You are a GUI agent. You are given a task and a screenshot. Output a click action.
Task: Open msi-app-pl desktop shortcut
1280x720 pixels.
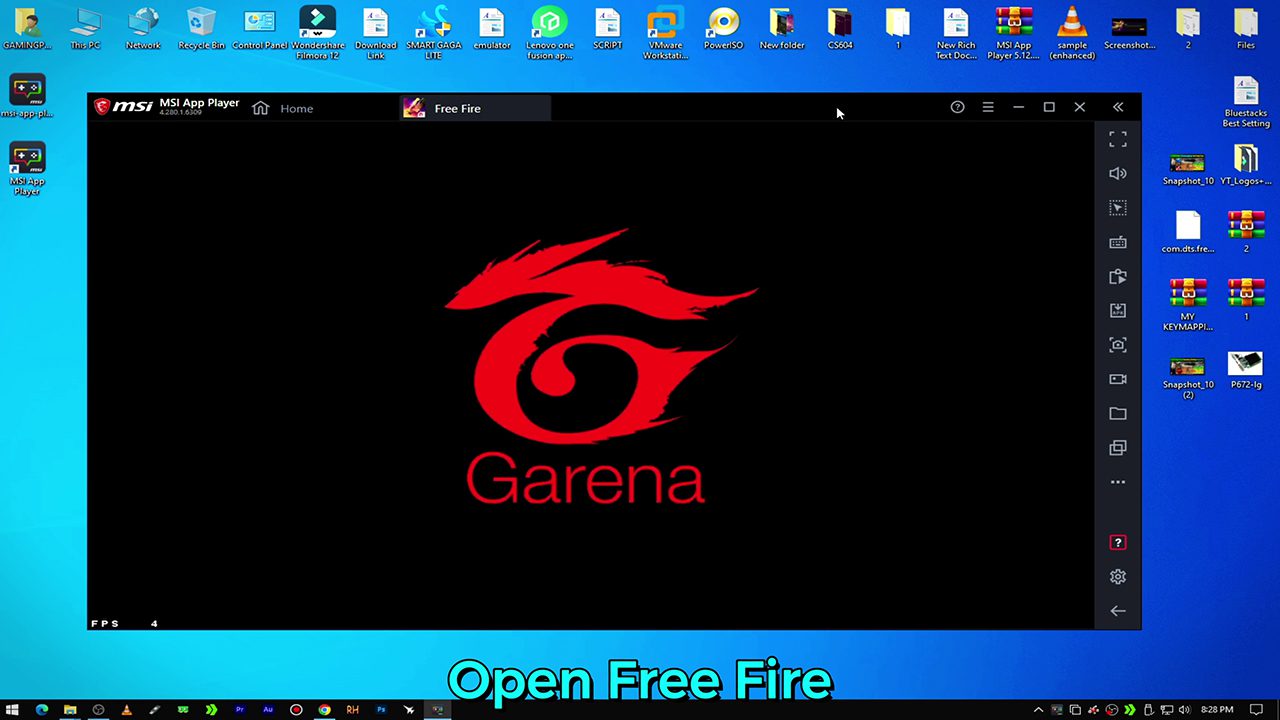pos(27,96)
